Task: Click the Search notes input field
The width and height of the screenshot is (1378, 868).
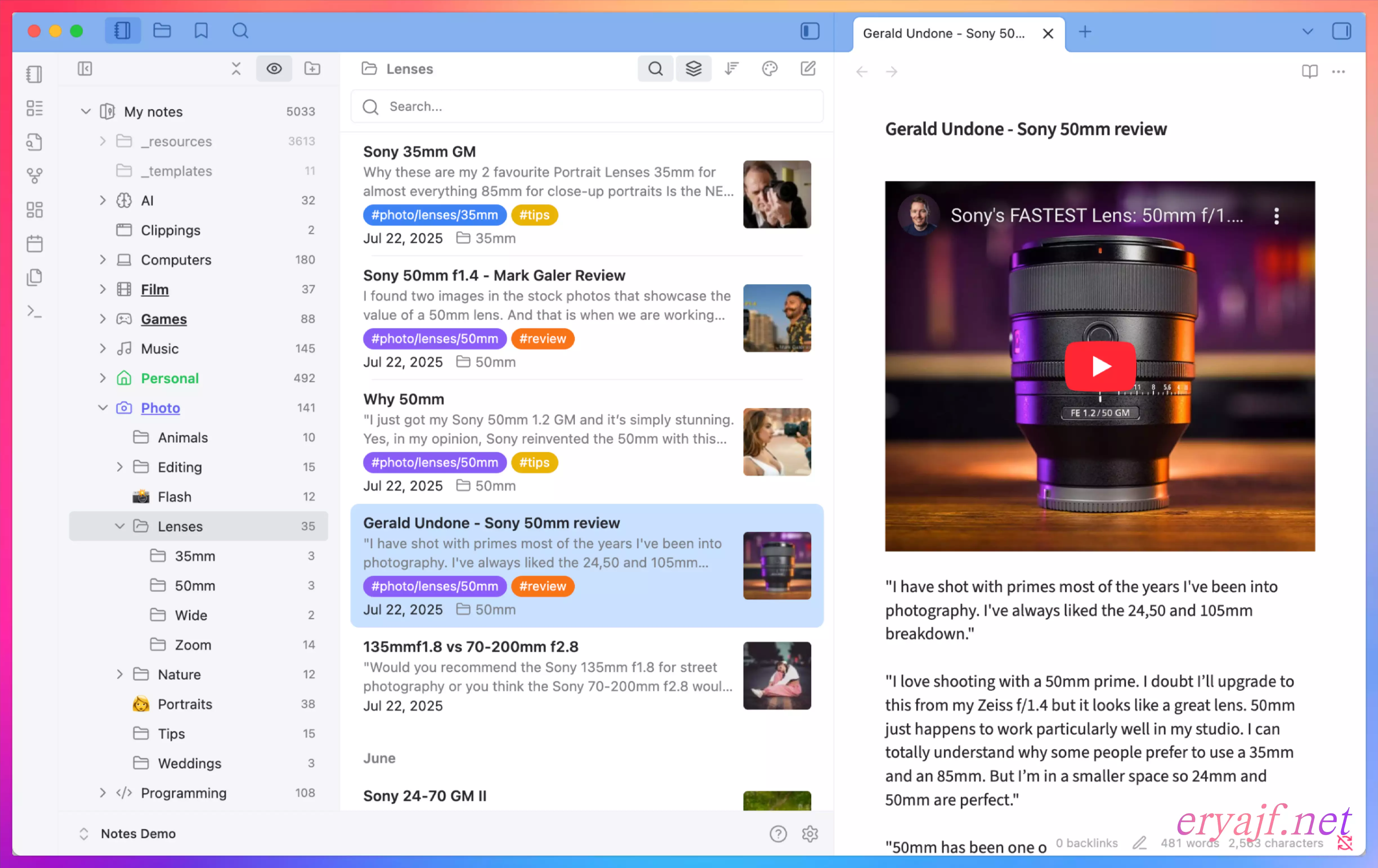Action: 587,106
